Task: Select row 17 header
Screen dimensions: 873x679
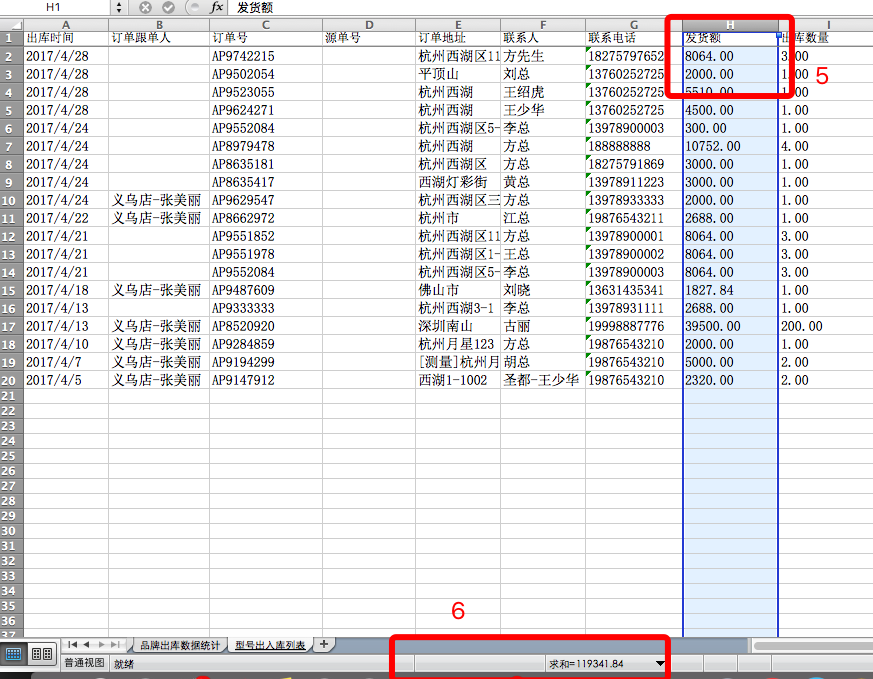Action: (11, 326)
